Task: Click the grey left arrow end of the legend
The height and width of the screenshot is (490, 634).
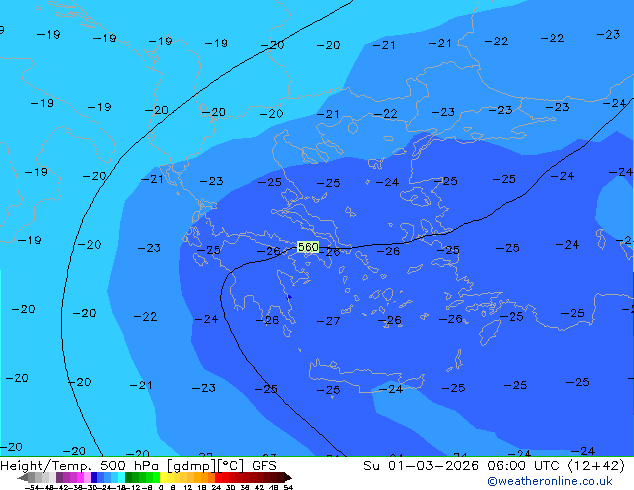Action: (x=23, y=477)
